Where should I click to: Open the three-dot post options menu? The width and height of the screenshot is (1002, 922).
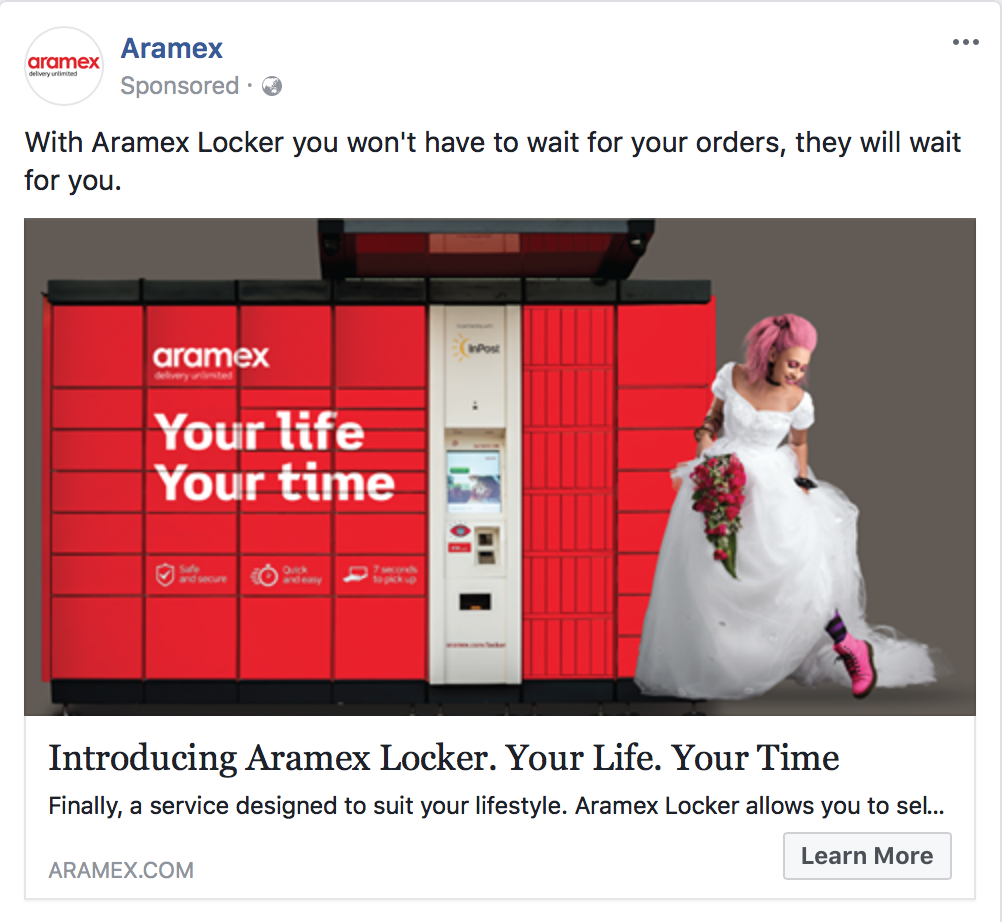(x=965, y=42)
